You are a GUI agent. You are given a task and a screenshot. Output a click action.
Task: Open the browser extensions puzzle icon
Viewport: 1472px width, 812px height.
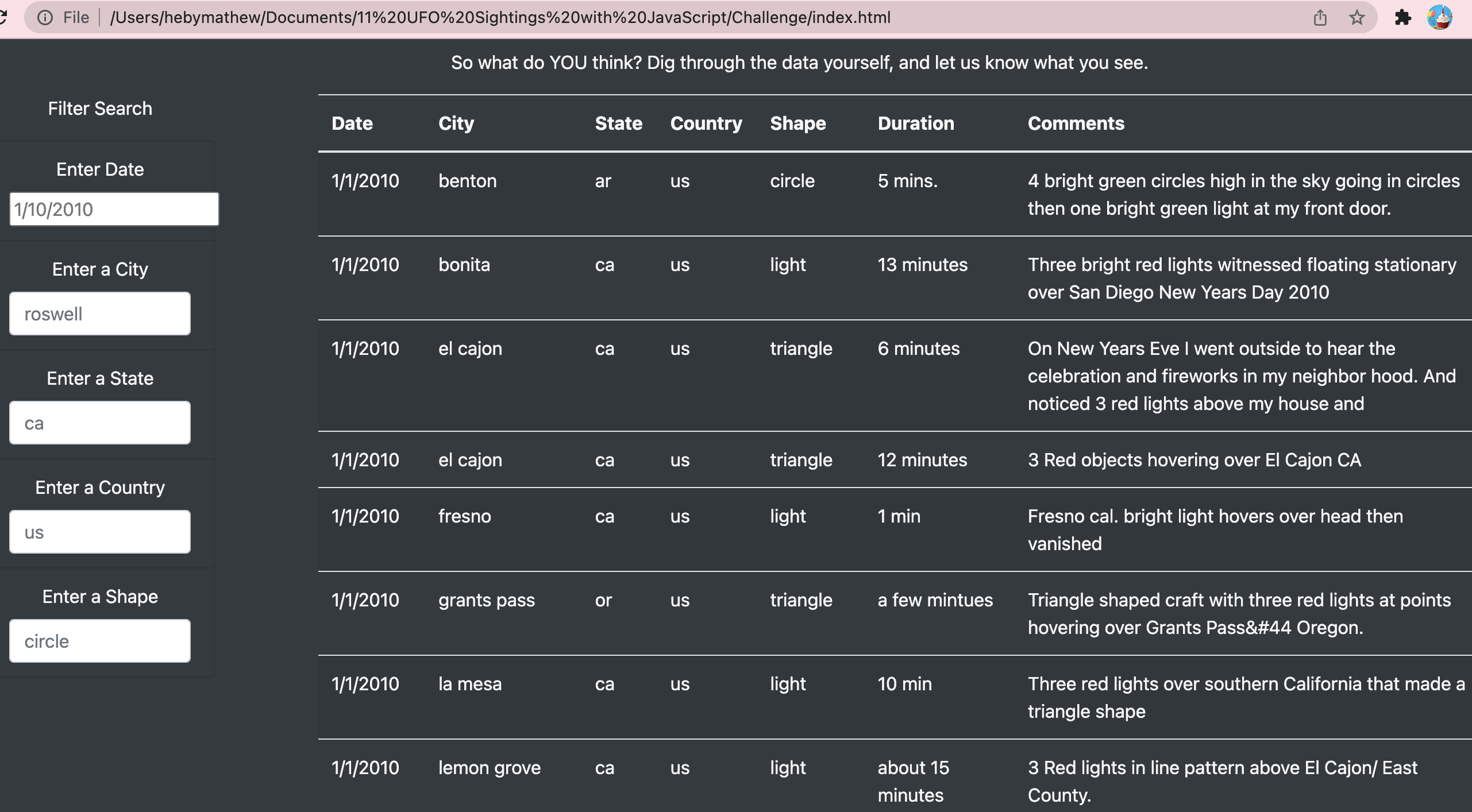click(1403, 18)
